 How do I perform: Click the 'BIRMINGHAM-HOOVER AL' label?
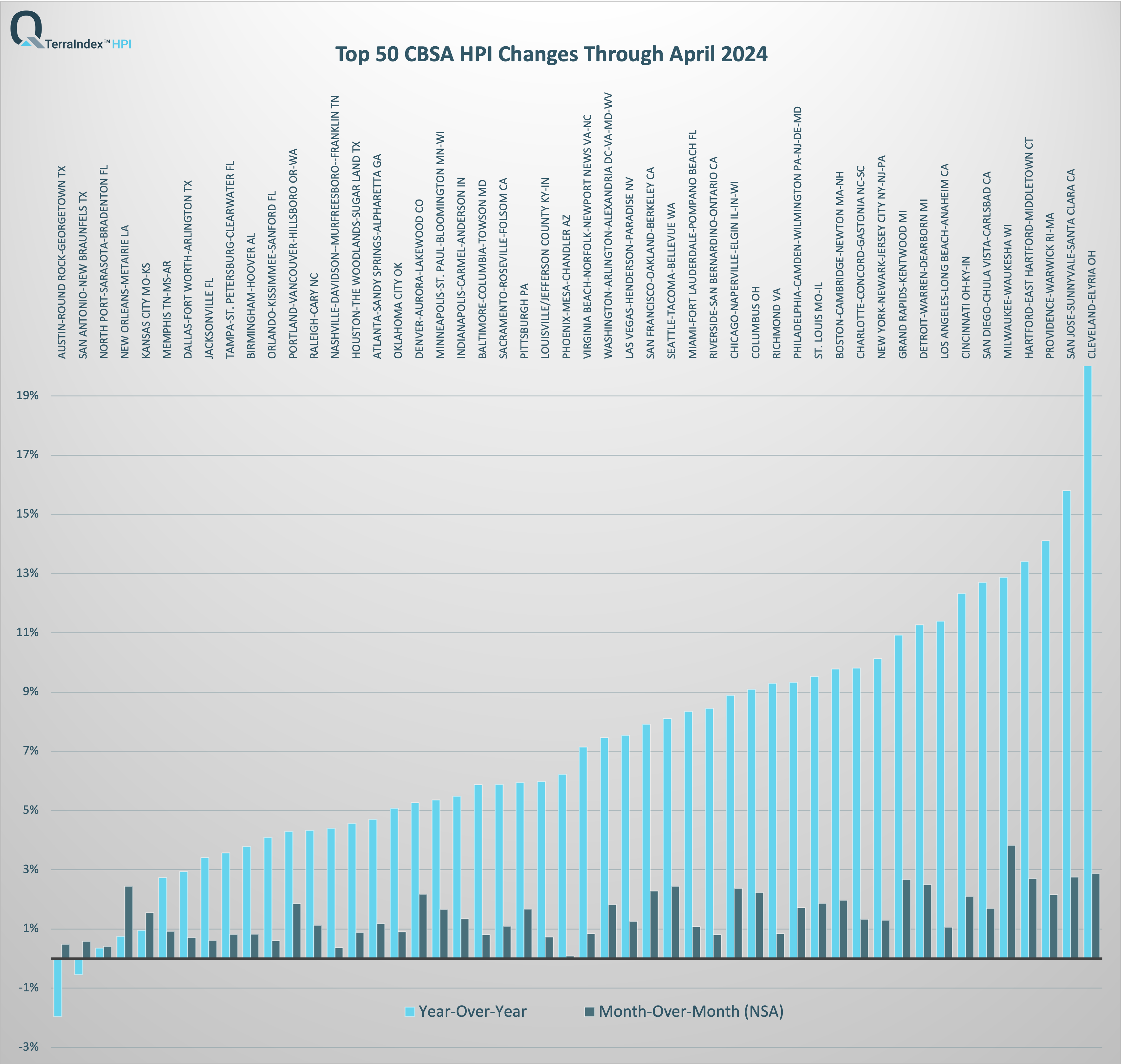click(x=251, y=296)
